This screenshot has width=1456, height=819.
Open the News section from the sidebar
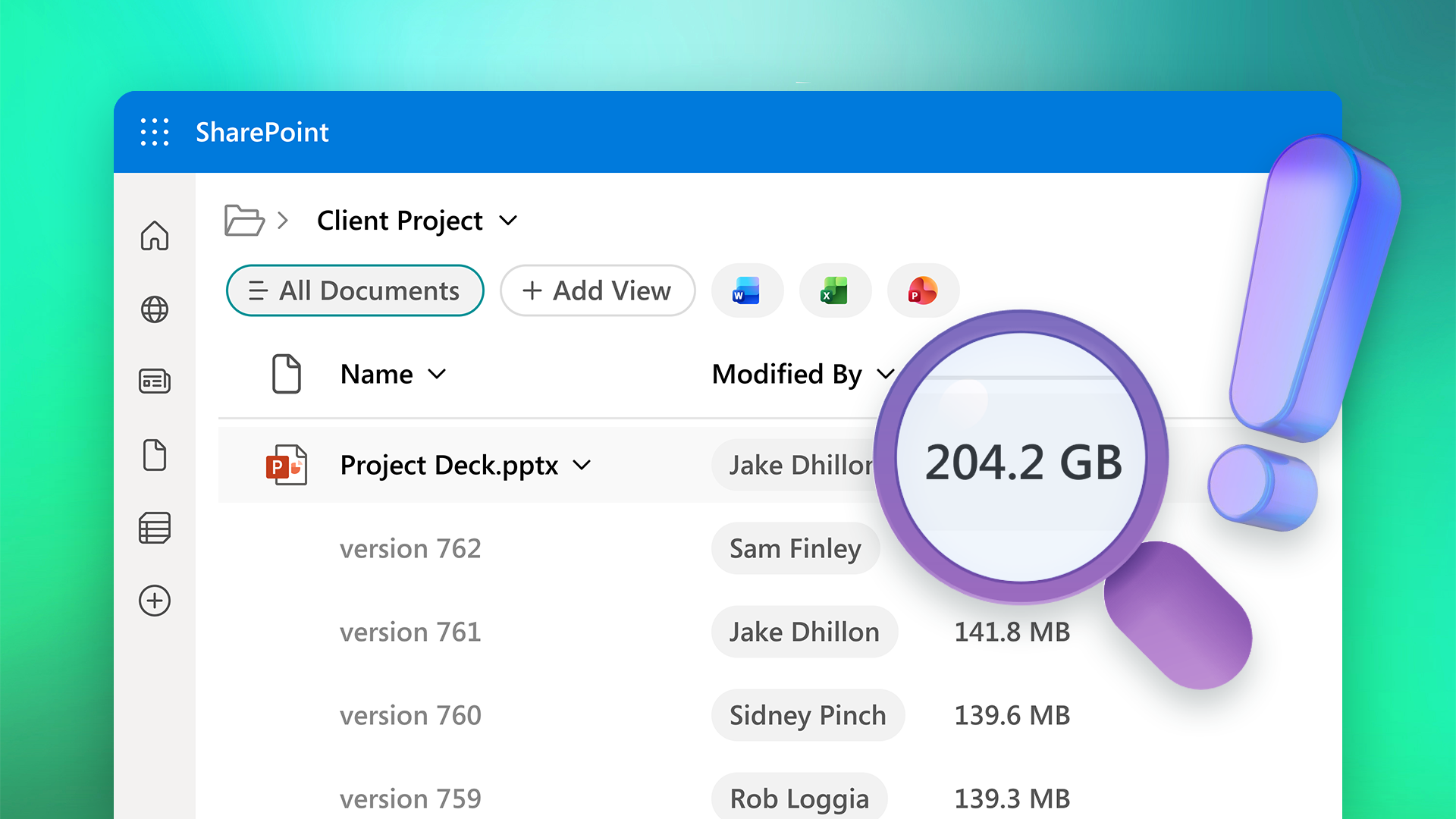point(154,381)
